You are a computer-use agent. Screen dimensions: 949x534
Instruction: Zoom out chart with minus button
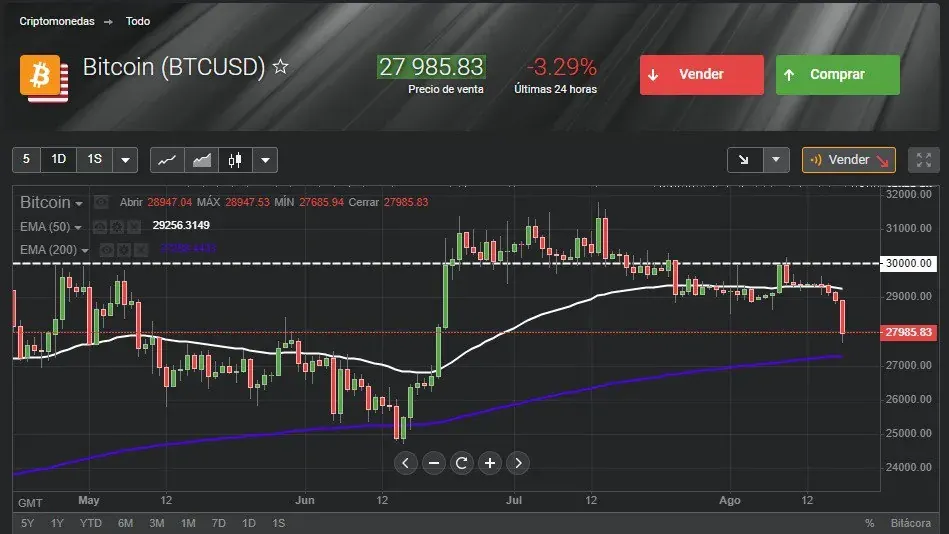433,463
